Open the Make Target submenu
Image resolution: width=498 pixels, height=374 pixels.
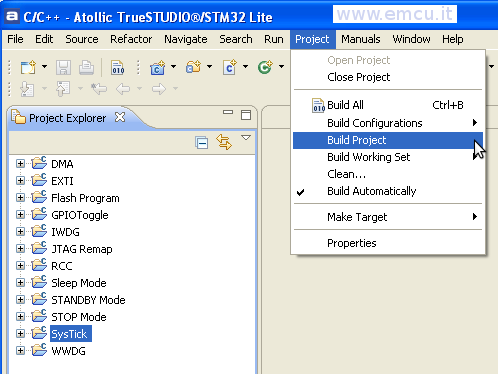pyautogui.click(x=388, y=217)
